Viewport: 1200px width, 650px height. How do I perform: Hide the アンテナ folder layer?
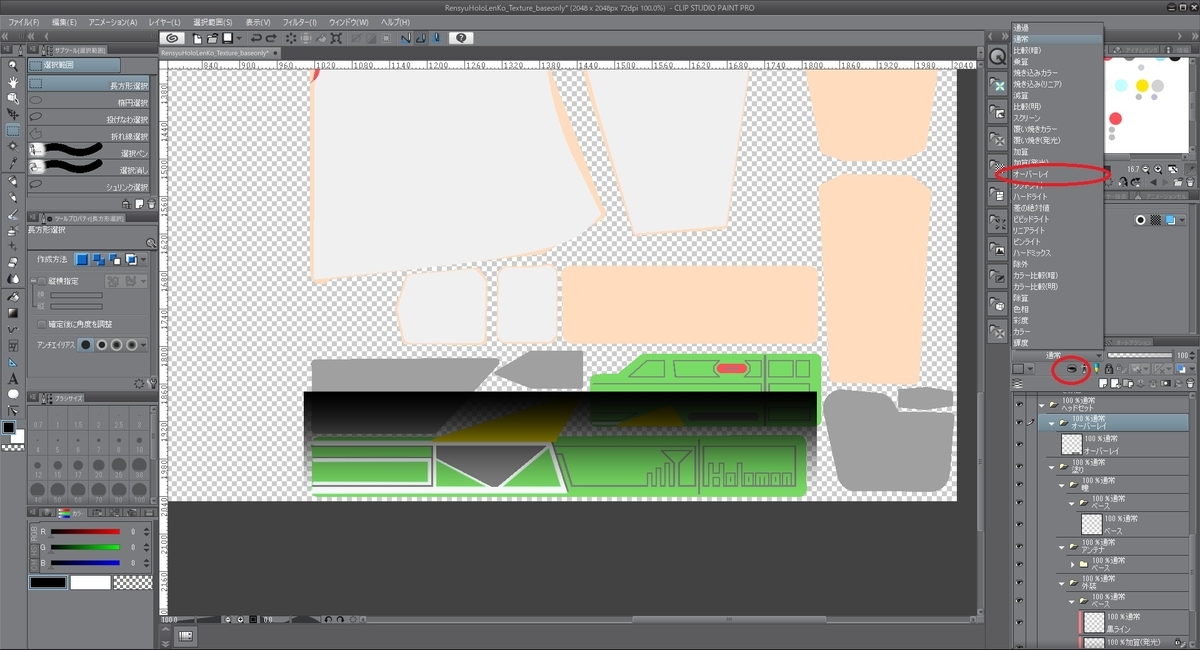[x=1019, y=547]
